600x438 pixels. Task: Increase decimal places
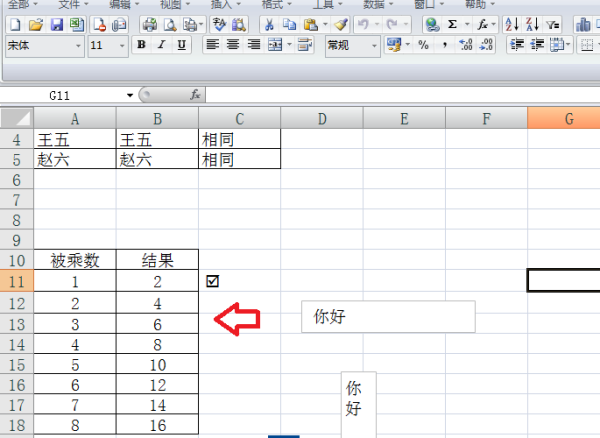[x=466, y=46]
